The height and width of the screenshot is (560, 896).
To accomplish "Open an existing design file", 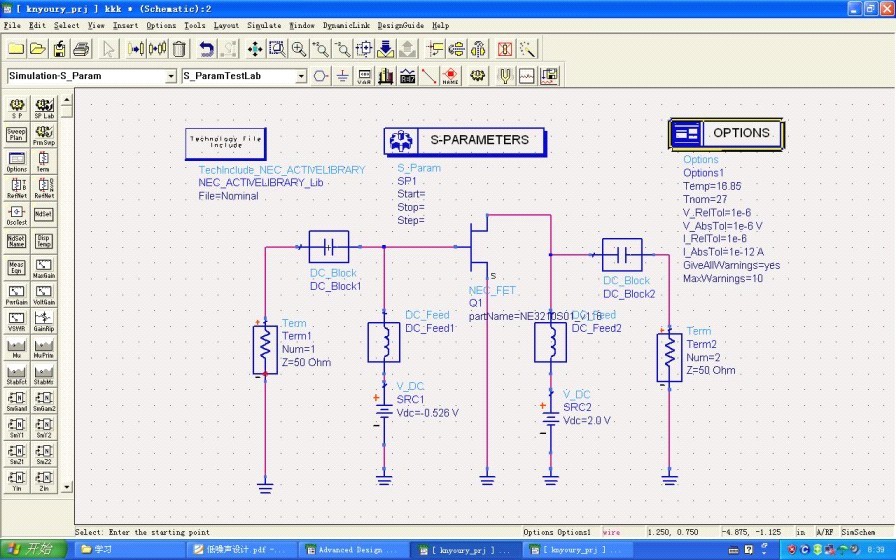I will coord(38,49).
